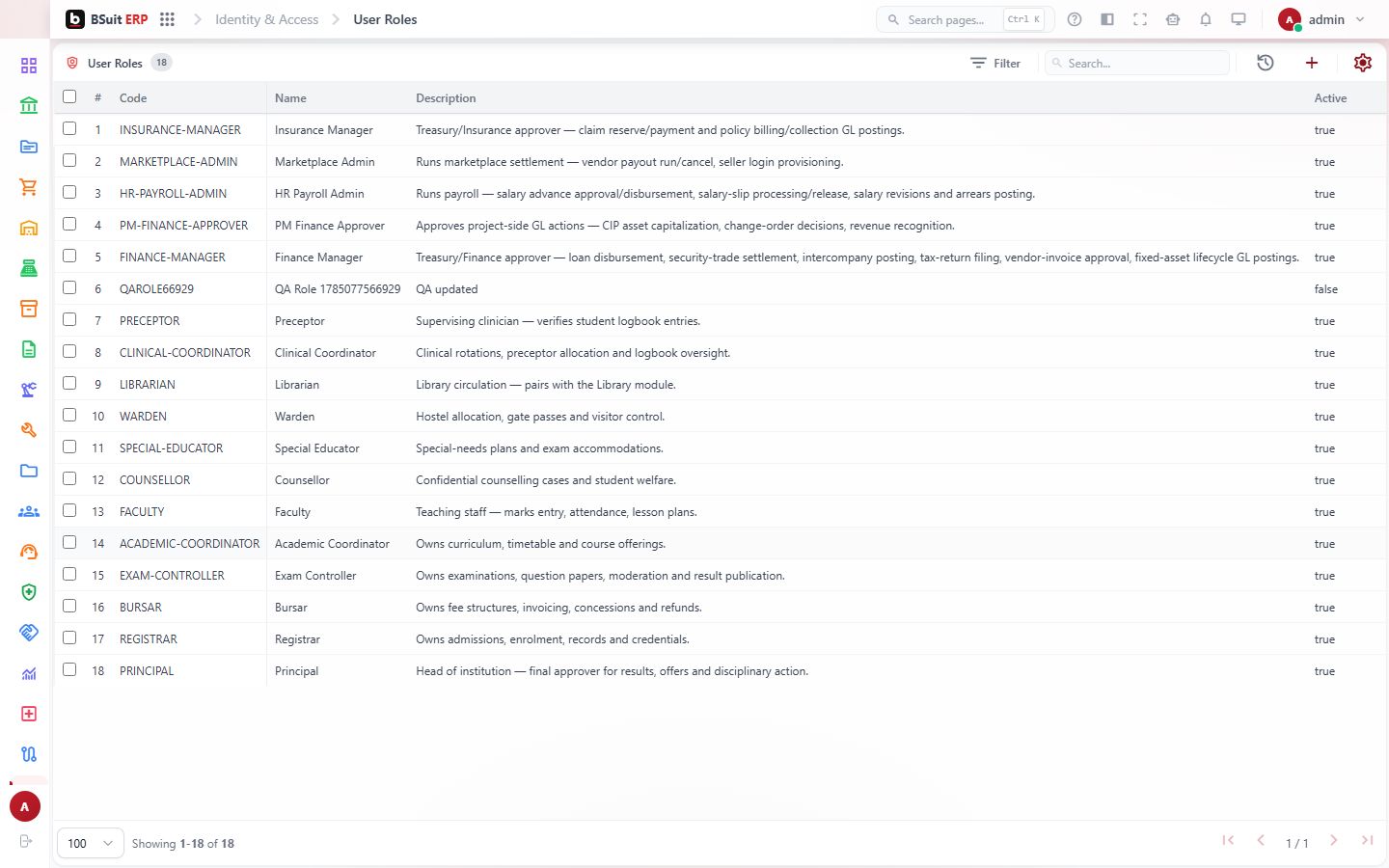This screenshot has width=1389, height=868.
Task: Select the INSURANCE-MANAGER row checkbox
Action: pyautogui.click(x=69, y=128)
